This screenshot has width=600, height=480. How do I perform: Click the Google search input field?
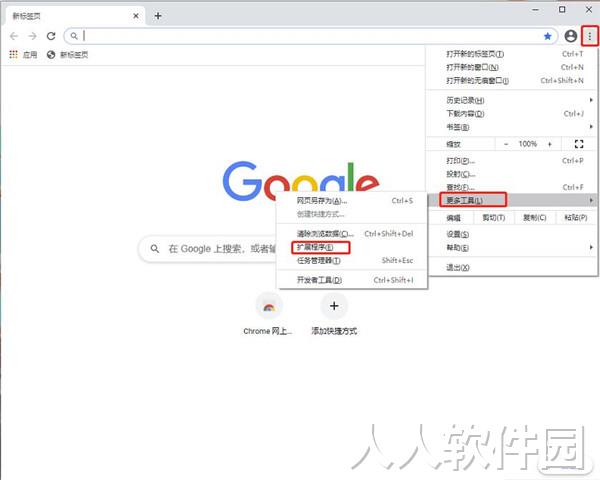[x=222, y=249]
